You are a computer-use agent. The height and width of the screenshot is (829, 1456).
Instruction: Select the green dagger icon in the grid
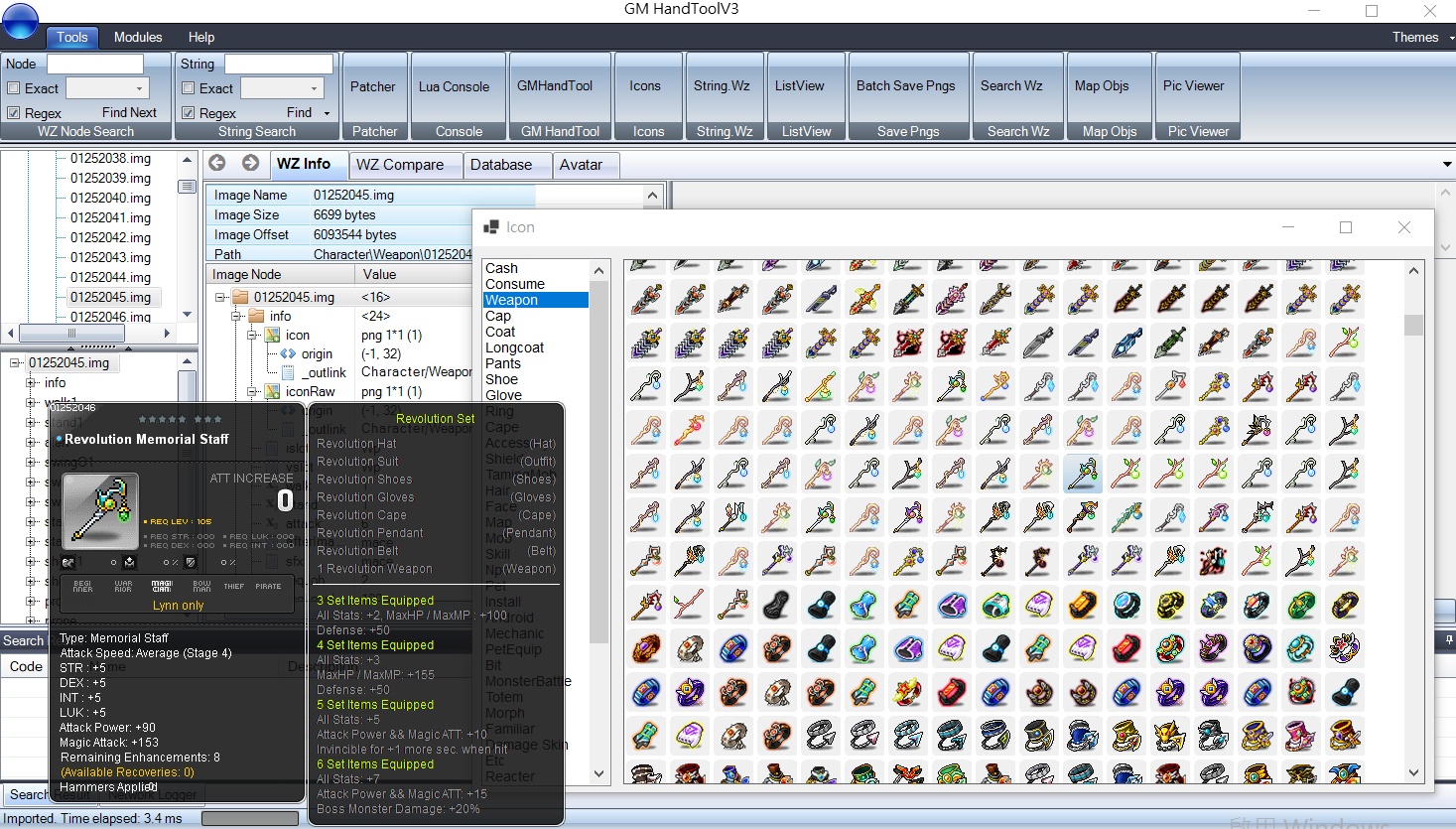coord(1169,342)
